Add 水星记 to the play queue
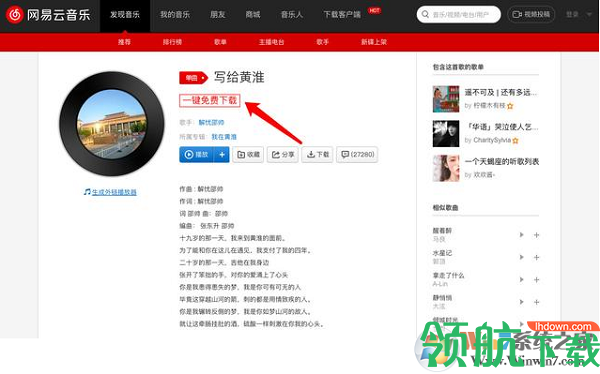This screenshot has width=600, height=374. pos(536,257)
